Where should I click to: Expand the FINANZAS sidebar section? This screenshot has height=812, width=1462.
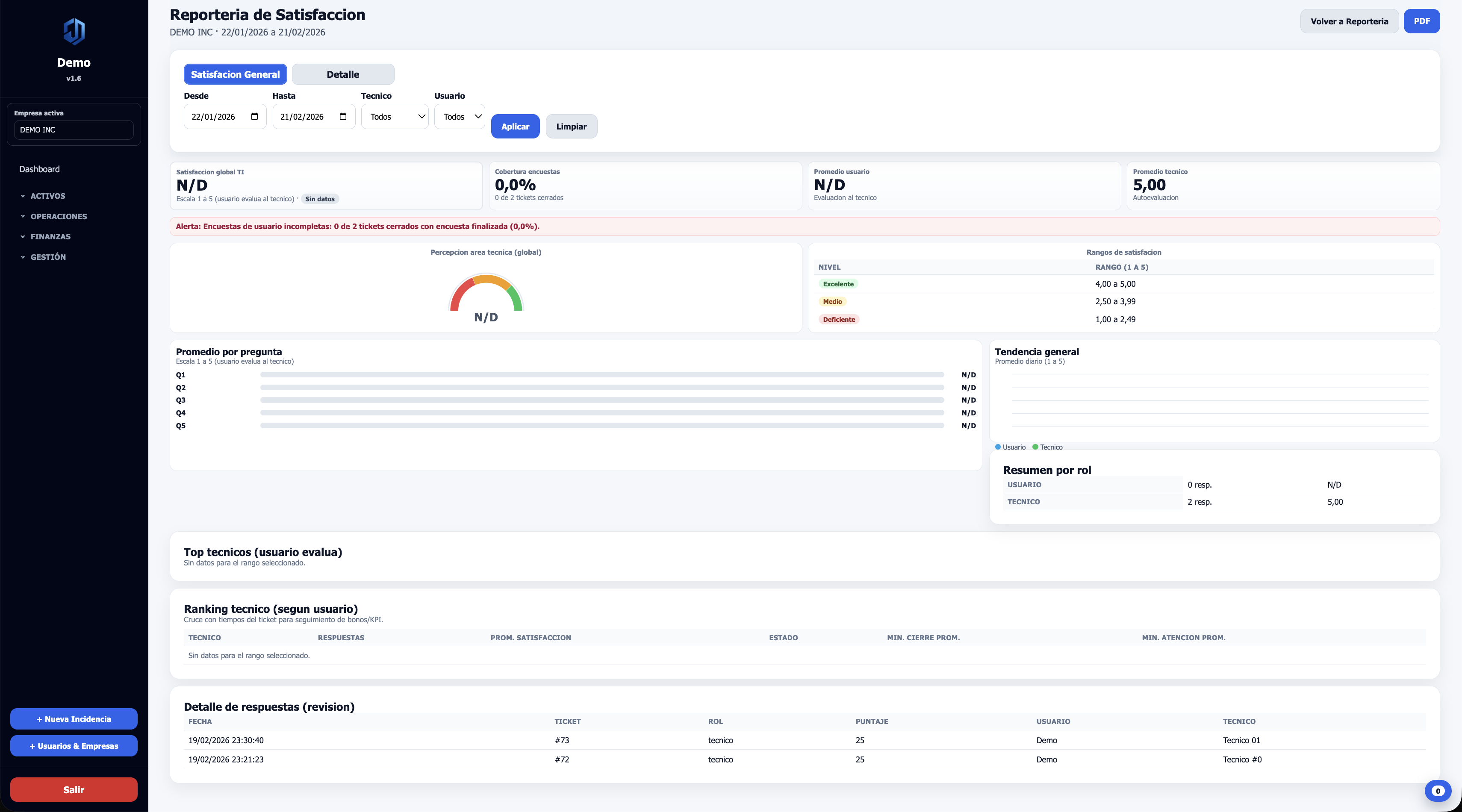(50, 237)
